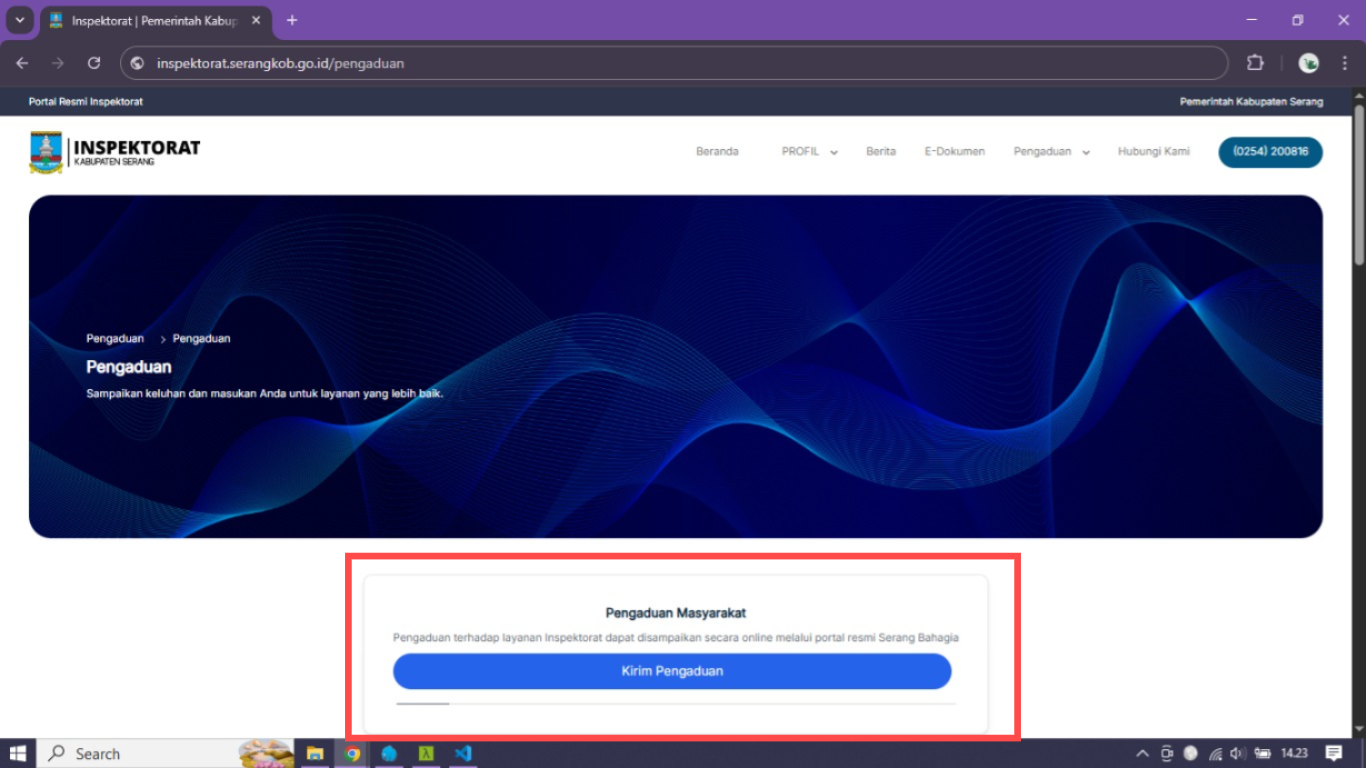1366x768 pixels.
Task: Click the browser reload page icon
Action: pyautogui.click(x=94, y=63)
